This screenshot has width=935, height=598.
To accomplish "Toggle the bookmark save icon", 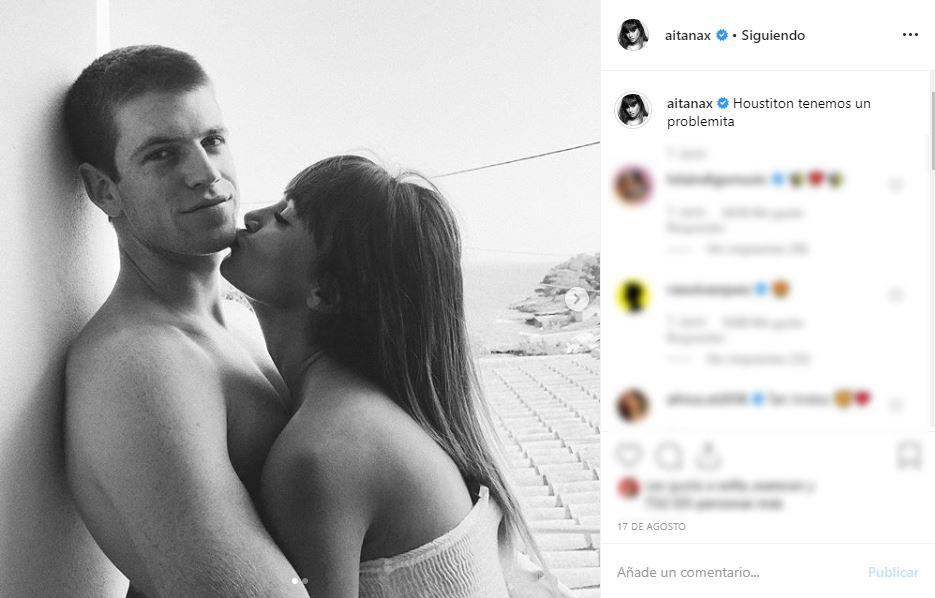I will point(909,456).
